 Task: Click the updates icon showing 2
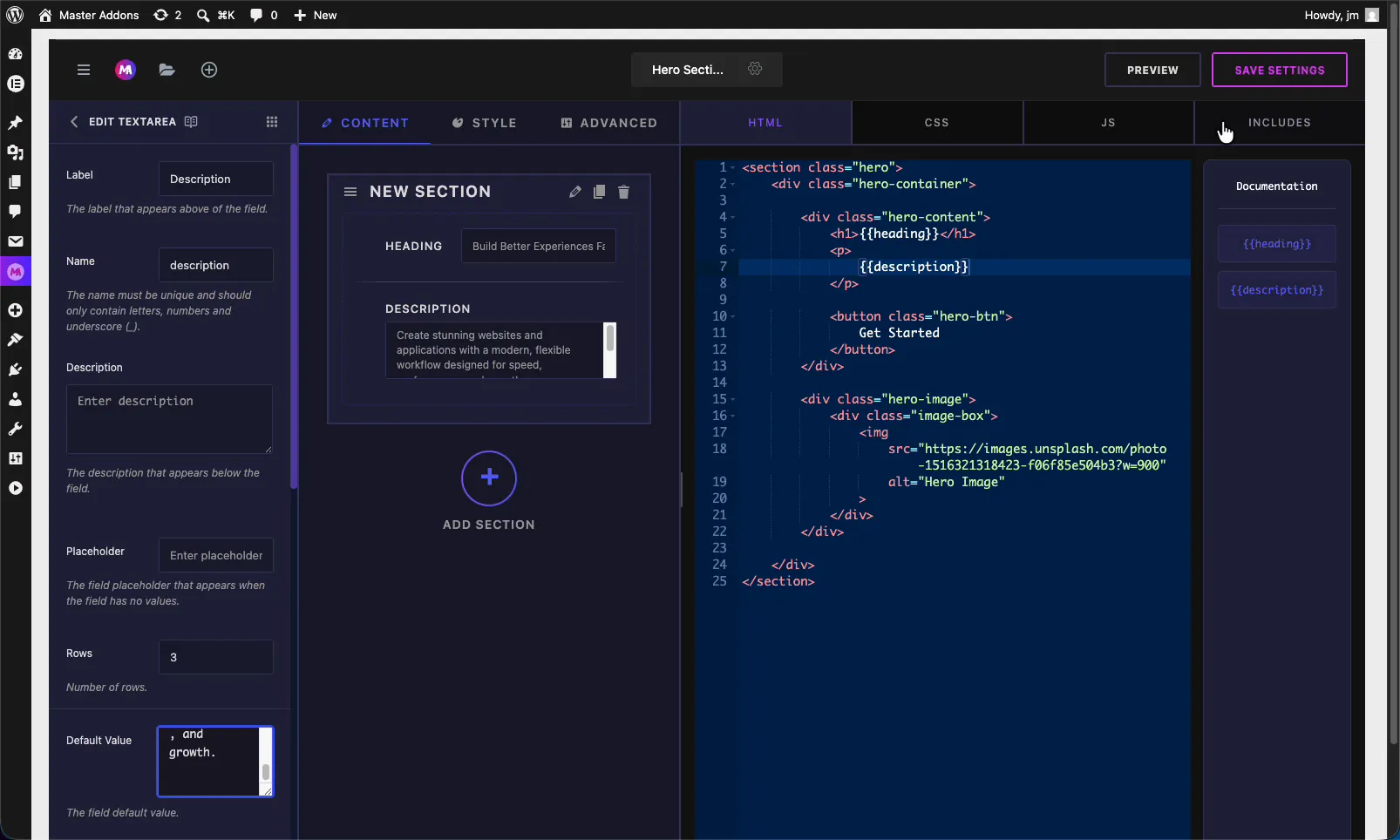[x=167, y=15]
